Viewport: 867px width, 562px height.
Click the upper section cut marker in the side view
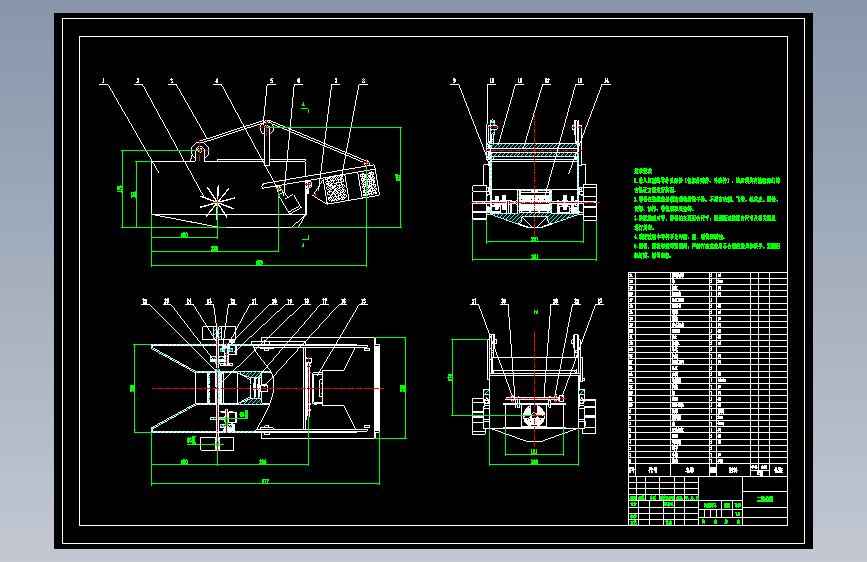pos(305,107)
